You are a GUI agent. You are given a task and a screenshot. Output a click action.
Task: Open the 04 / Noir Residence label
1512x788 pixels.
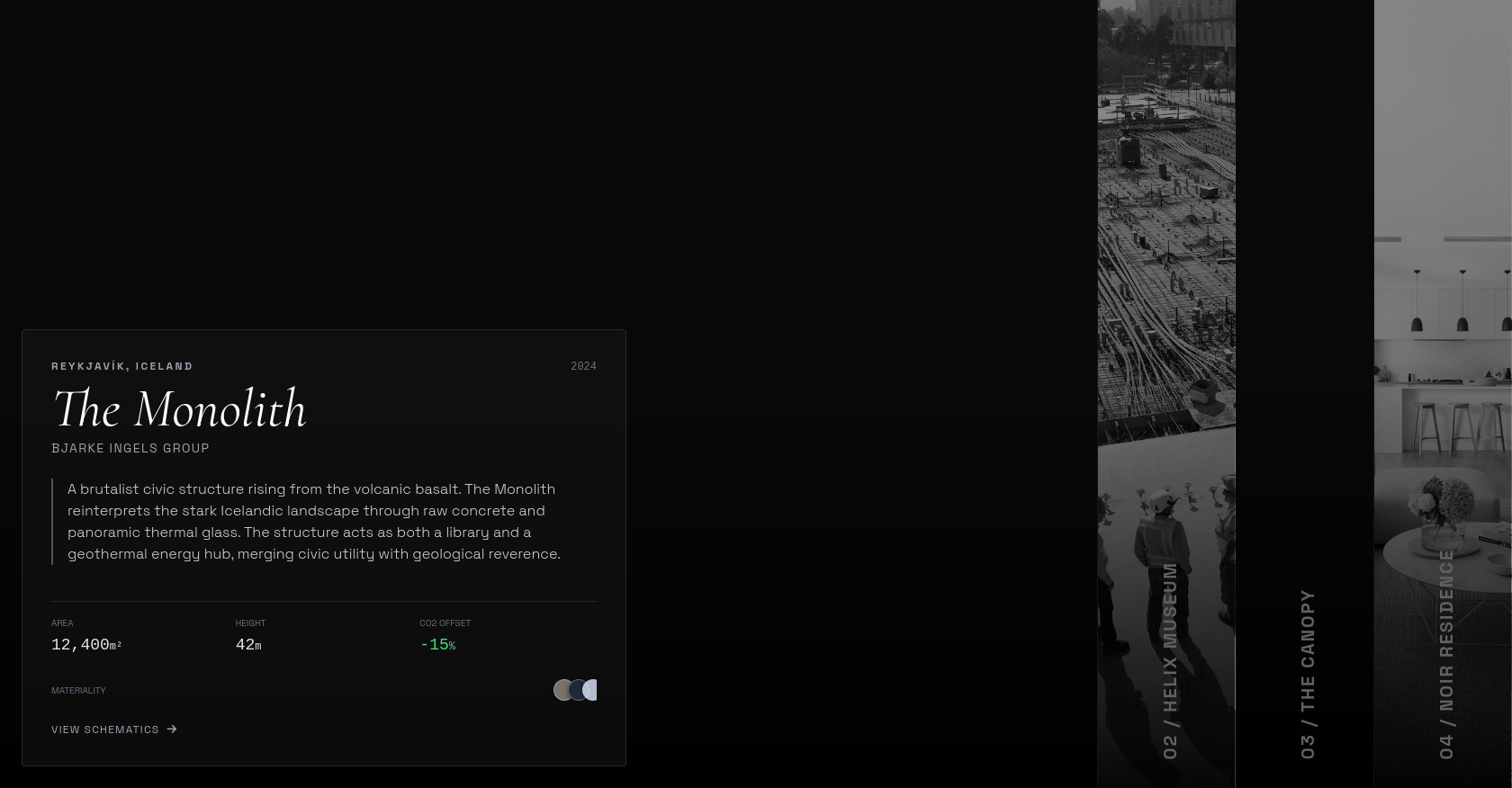coord(1445,654)
